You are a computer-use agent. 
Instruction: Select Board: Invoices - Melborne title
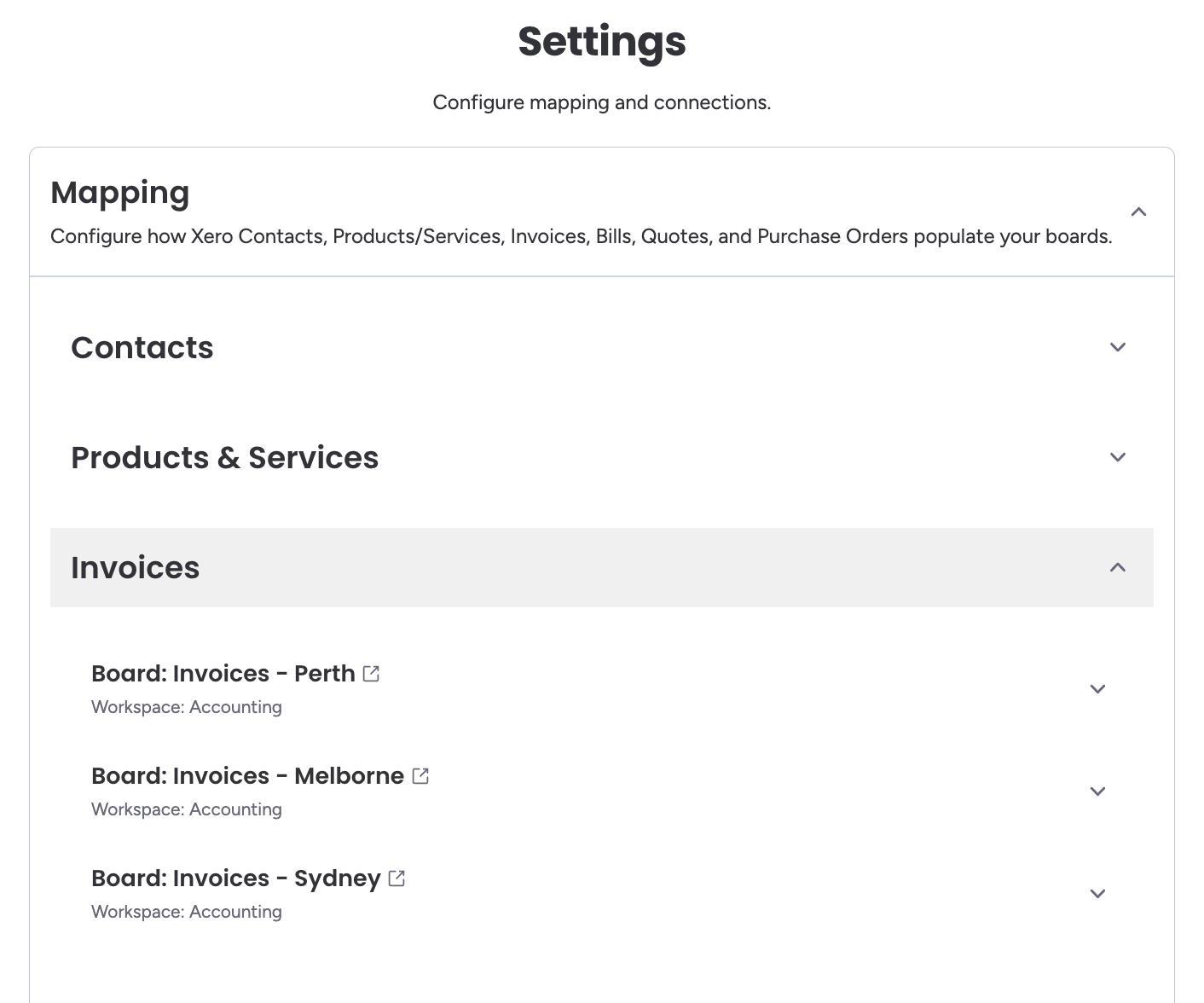(247, 776)
